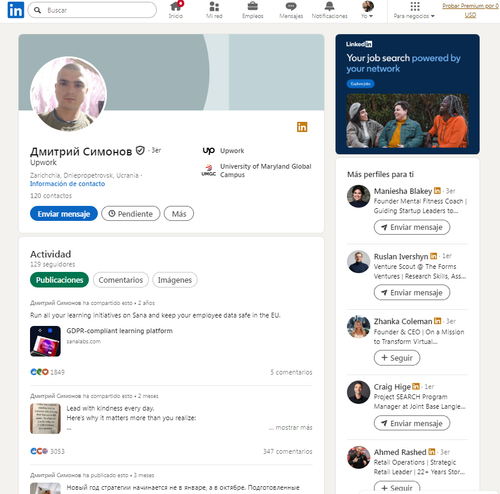Click Premium badge next to Ahmed Rashed

click(x=432, y=452)
